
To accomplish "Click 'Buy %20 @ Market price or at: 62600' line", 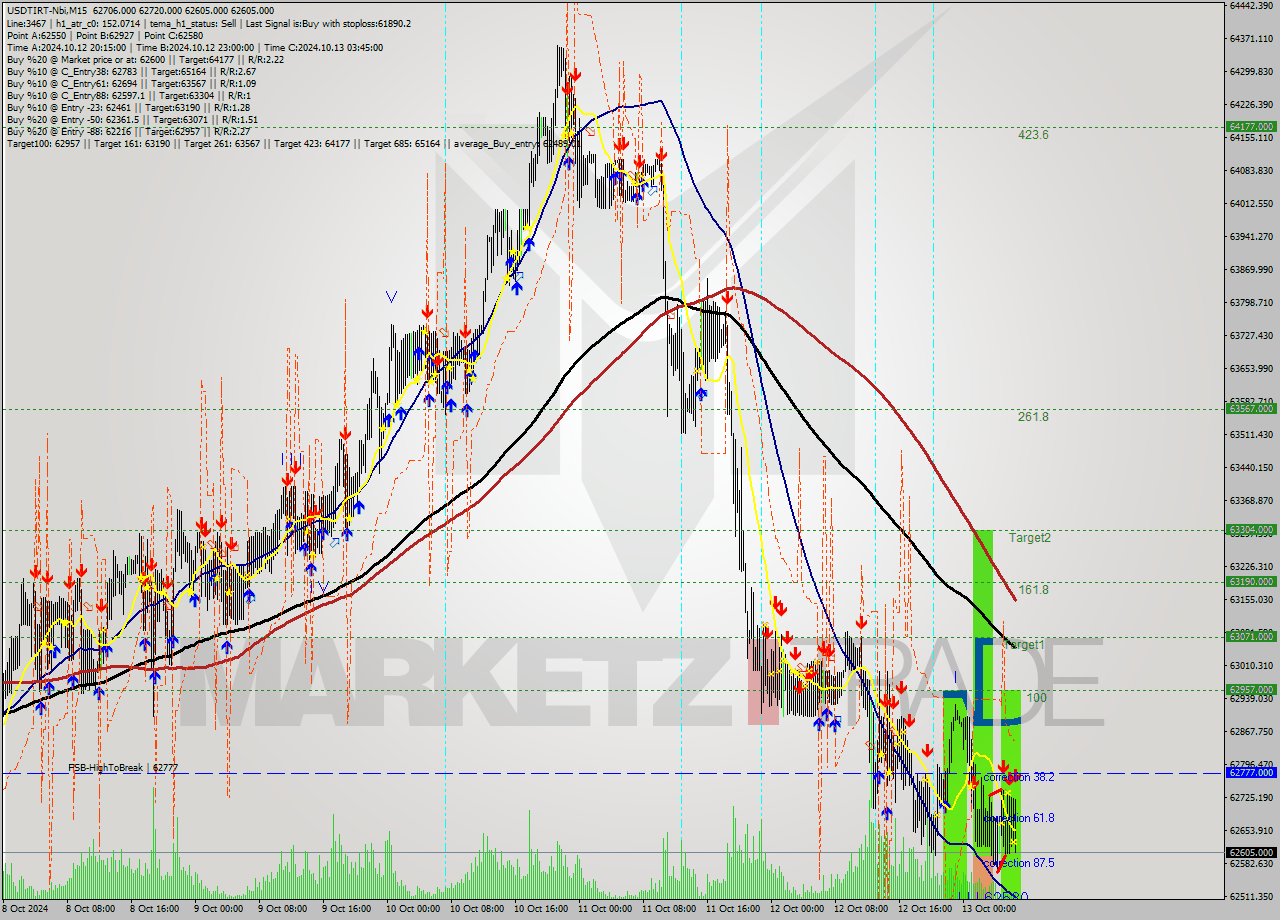I will coord(145,59).
